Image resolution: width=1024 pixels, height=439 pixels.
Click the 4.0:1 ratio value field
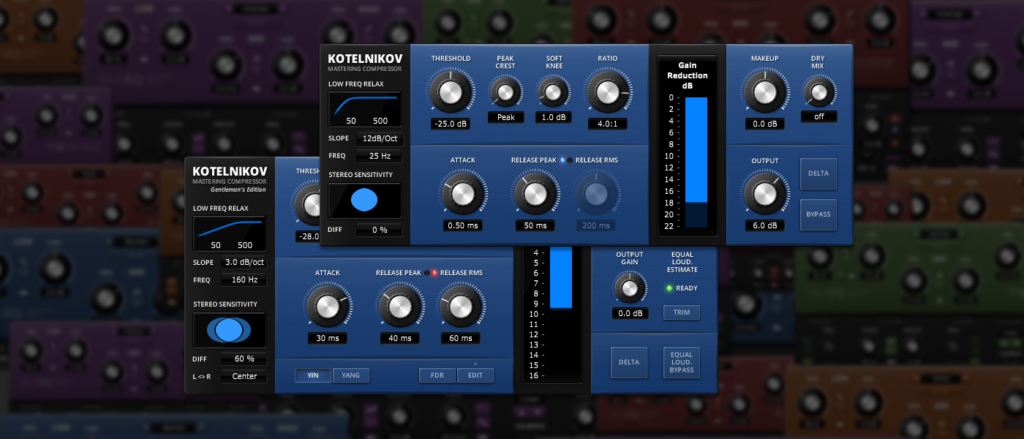pyautogui.click(x=607, y=124)
